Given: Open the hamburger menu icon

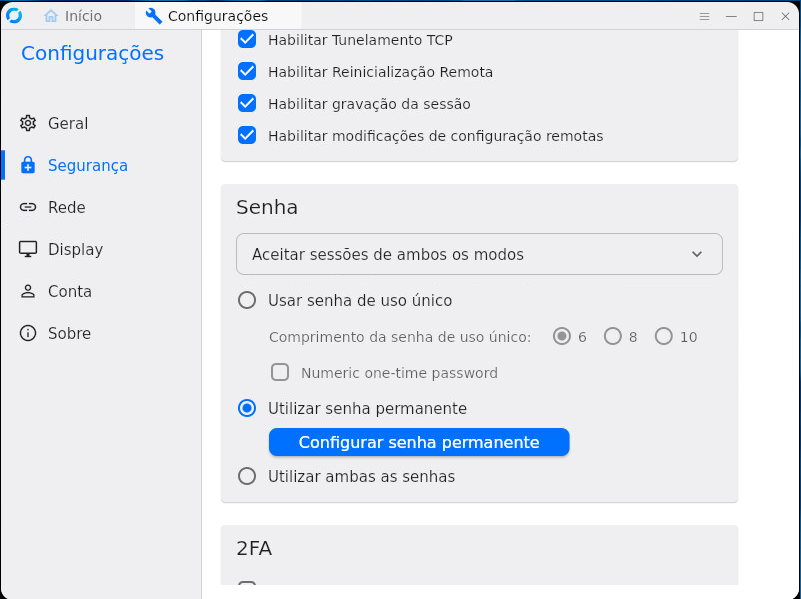Looking at the screenshot, I should click(704, 16).
